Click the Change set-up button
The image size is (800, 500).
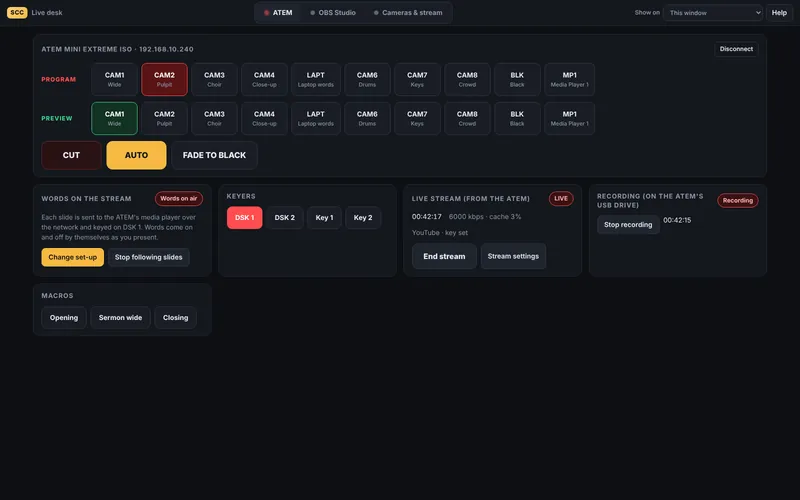tap(72, 257)
